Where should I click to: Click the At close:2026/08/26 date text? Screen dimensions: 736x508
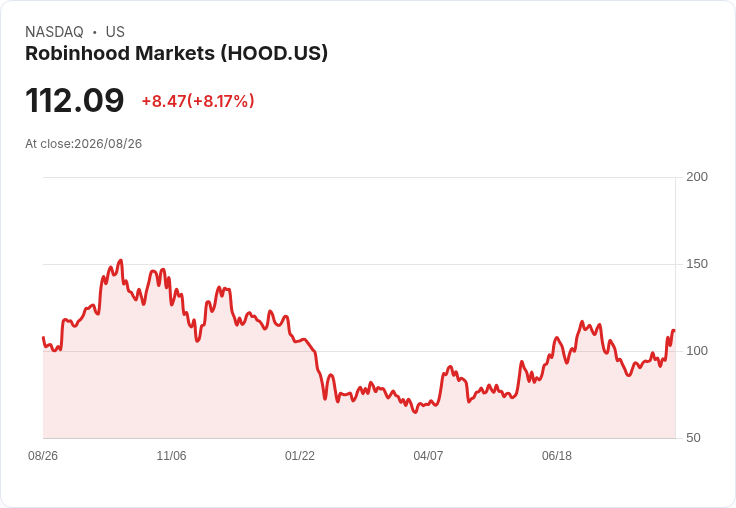[x=84, y=144]
